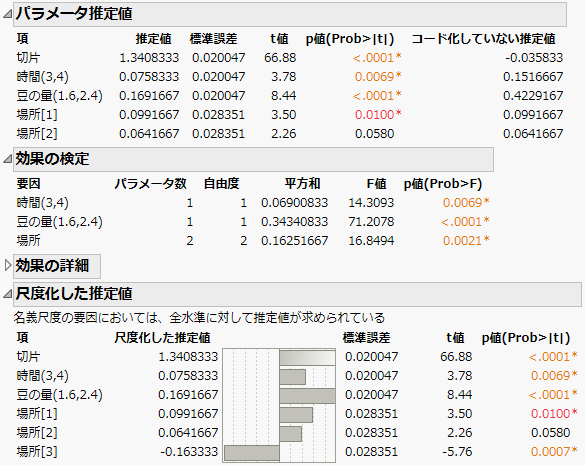Select 自由度 column header
Viewport: 585px width, 465px height.
click(221, 184)
